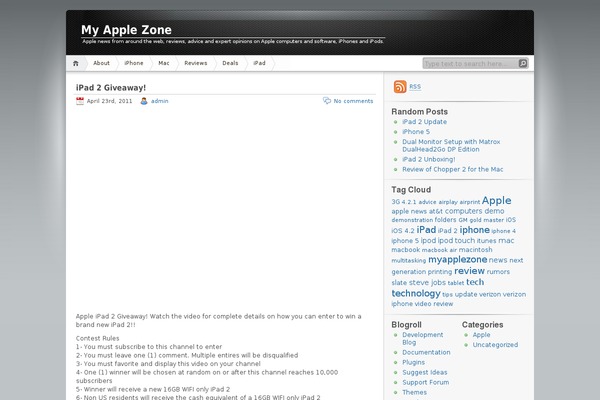Open the Mac menu item
Image resolution: width=600 pixels, height=400 pixels.
[x=164, y=63]
